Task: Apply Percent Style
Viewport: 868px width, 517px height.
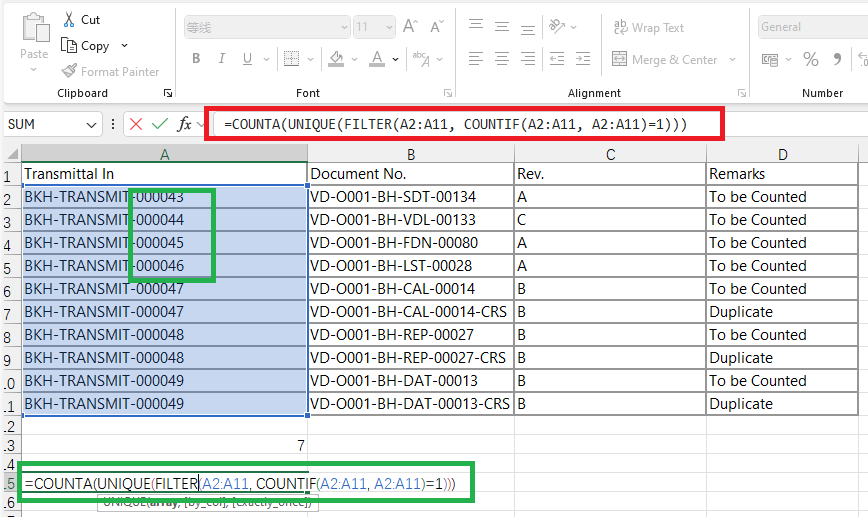Action: [x=811, y=59]
